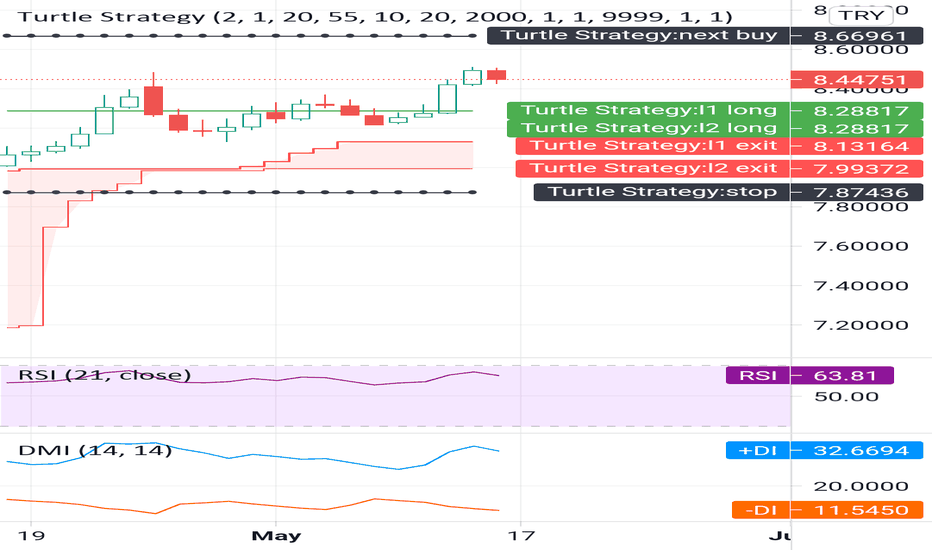Click the 7.60000 price axis label
Screen dimensions: 932x550
coord(861,246)
